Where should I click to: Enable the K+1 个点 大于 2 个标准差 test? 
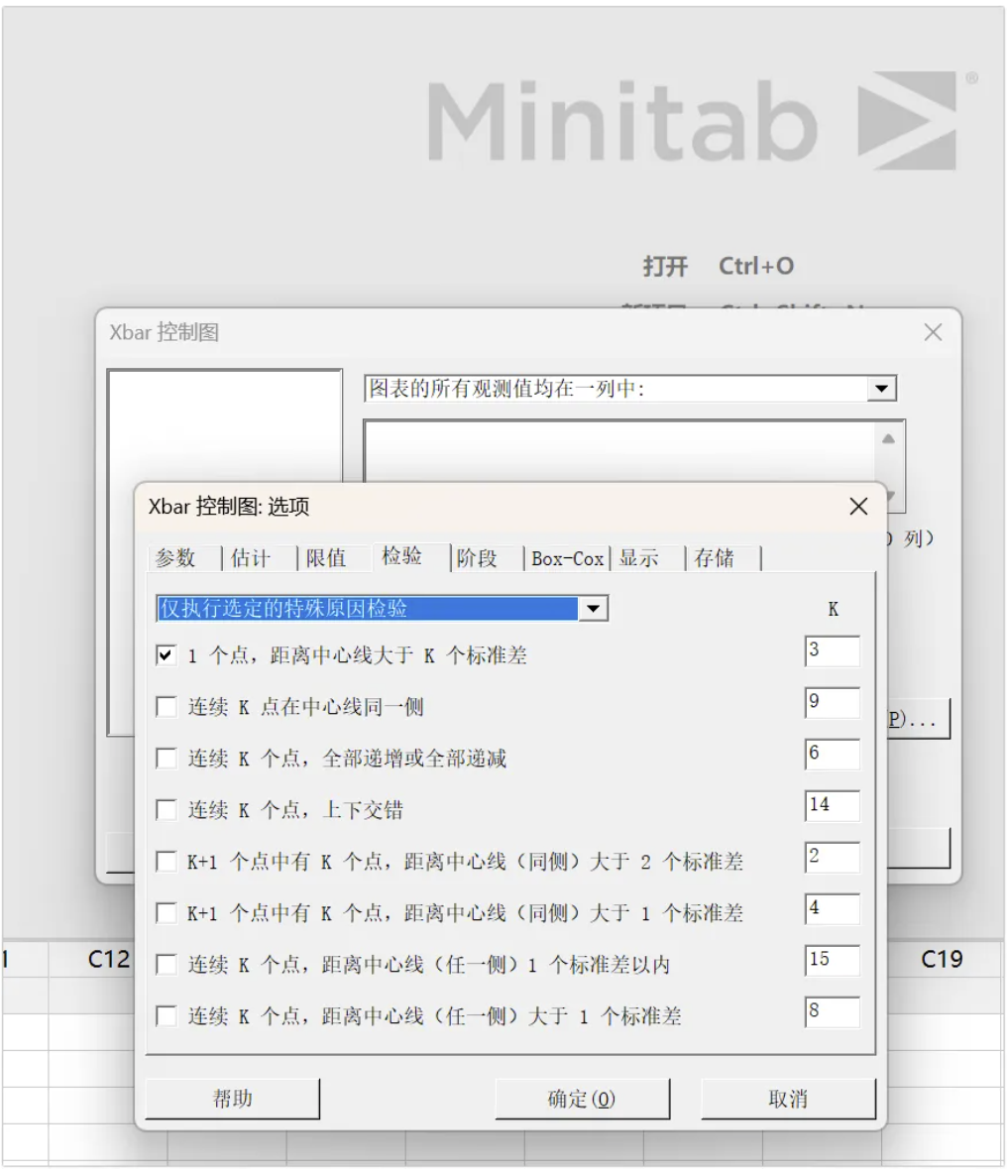click(x=167, y=862)
